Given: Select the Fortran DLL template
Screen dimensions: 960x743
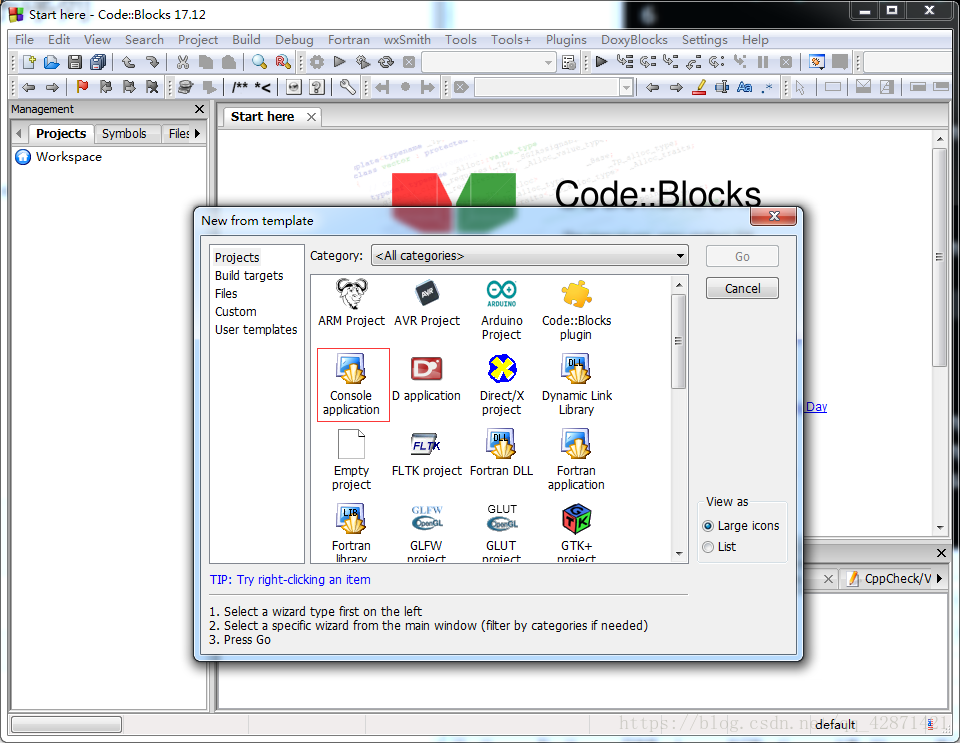Looking at the screenshot, I should [x=501, y=454].
